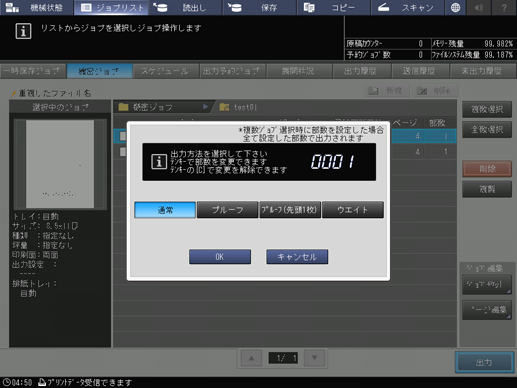517x388 pixels.
Task: Click info icon in top message bar
Action: (23, 31)
